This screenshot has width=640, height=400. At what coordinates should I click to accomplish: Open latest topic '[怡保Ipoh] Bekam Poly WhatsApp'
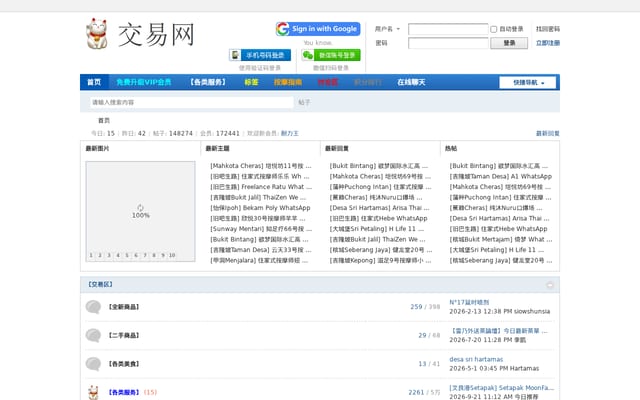[260, 208]
